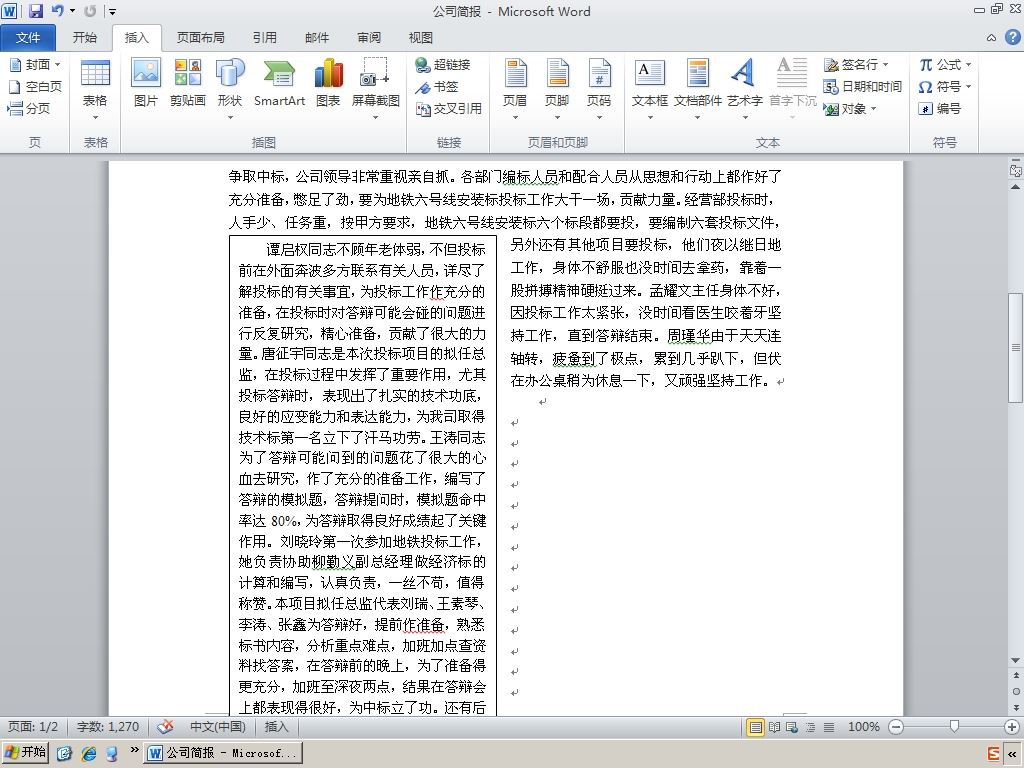Insert a blank page (空白页)
This screenshot has width=1024, height=768.
35,86
